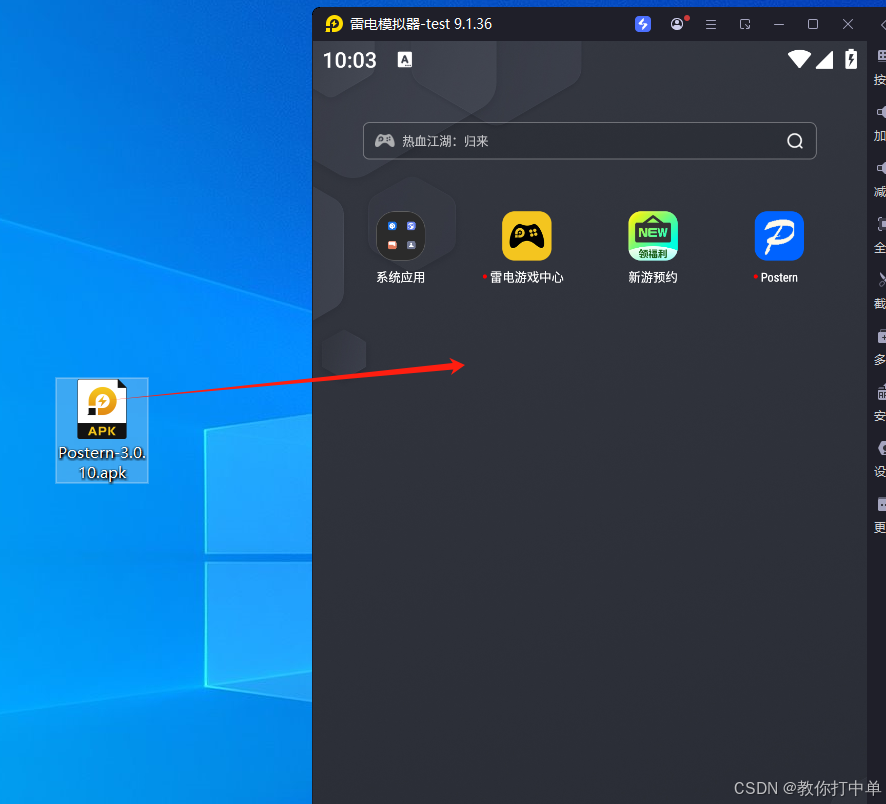Click the 安 install APK sidebar button
886x804 pixels.
(880, 402)
